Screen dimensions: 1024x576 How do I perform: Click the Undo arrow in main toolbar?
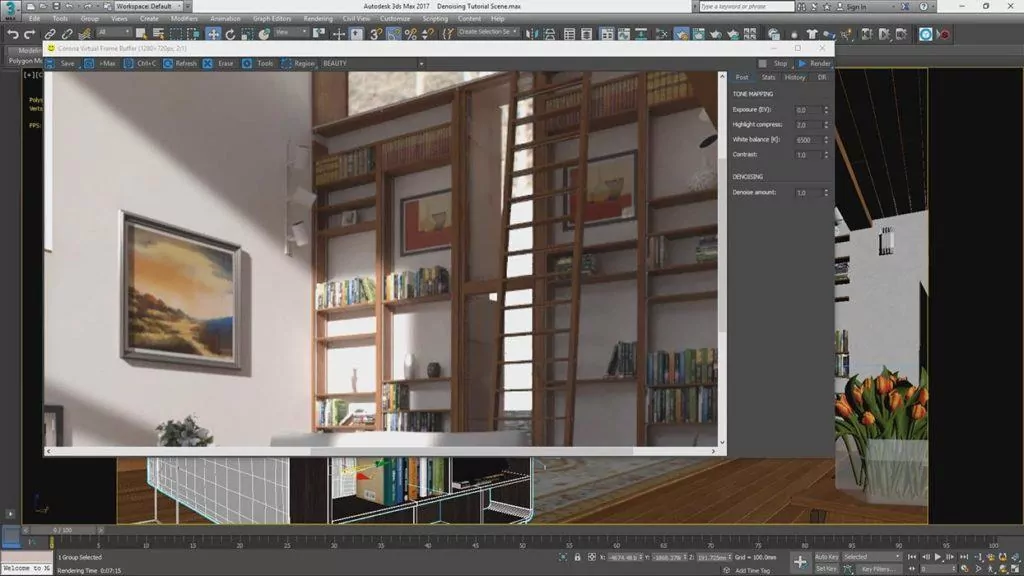pos(12,34)
